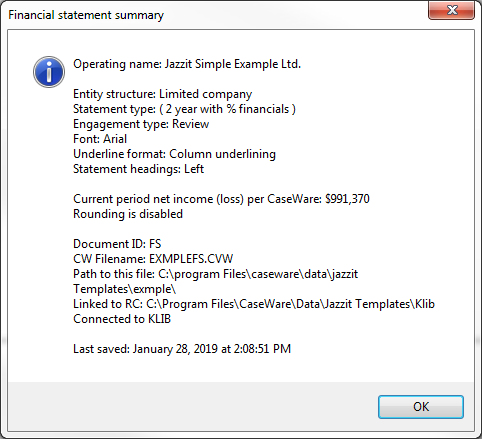The width and height of the screenshot is (482, 439).
Task: Click the Document ID: FS text
Action: (x=117, y=244)
